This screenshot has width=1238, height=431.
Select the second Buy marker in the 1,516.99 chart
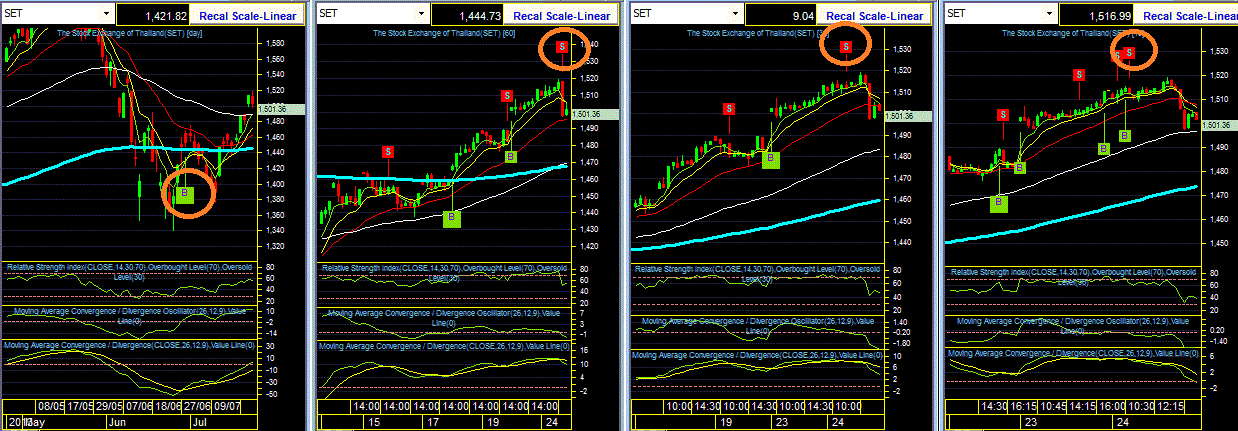(x=1019, y=167)
